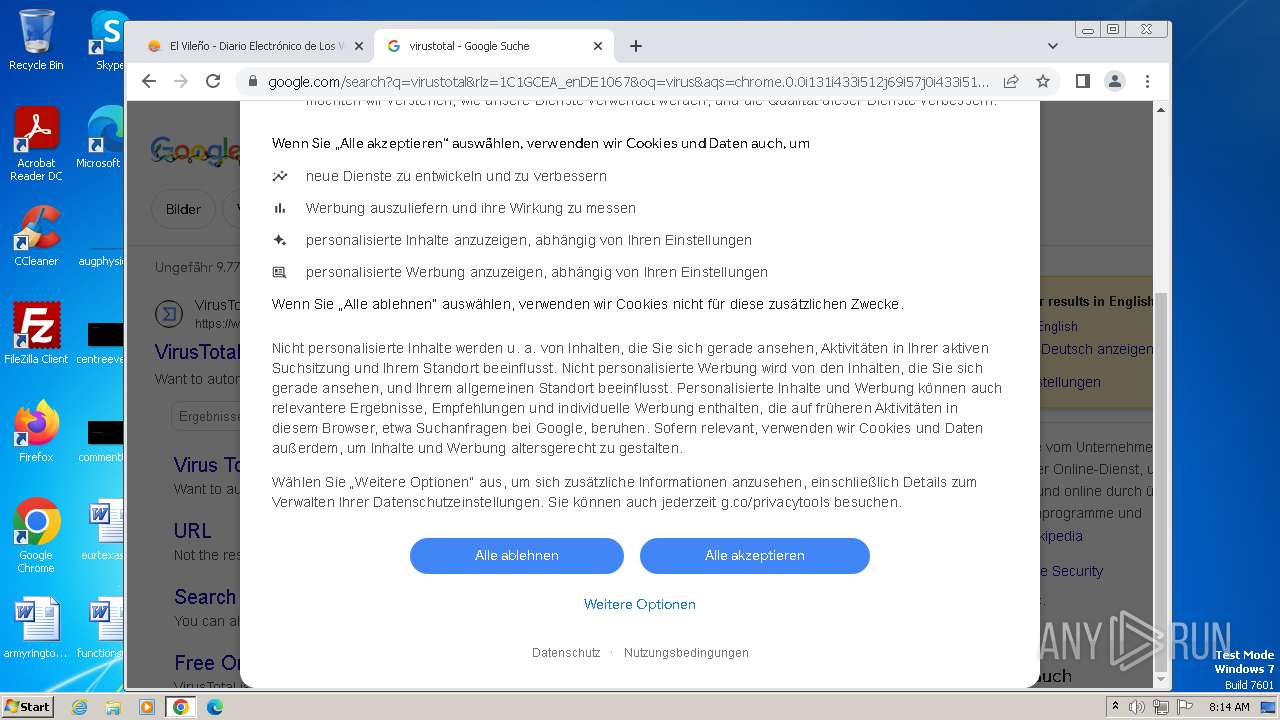The height and width of the screenshot is (720, 1280).
Task: Click the Alle ablehnen button
Action: tap(517, 556)
